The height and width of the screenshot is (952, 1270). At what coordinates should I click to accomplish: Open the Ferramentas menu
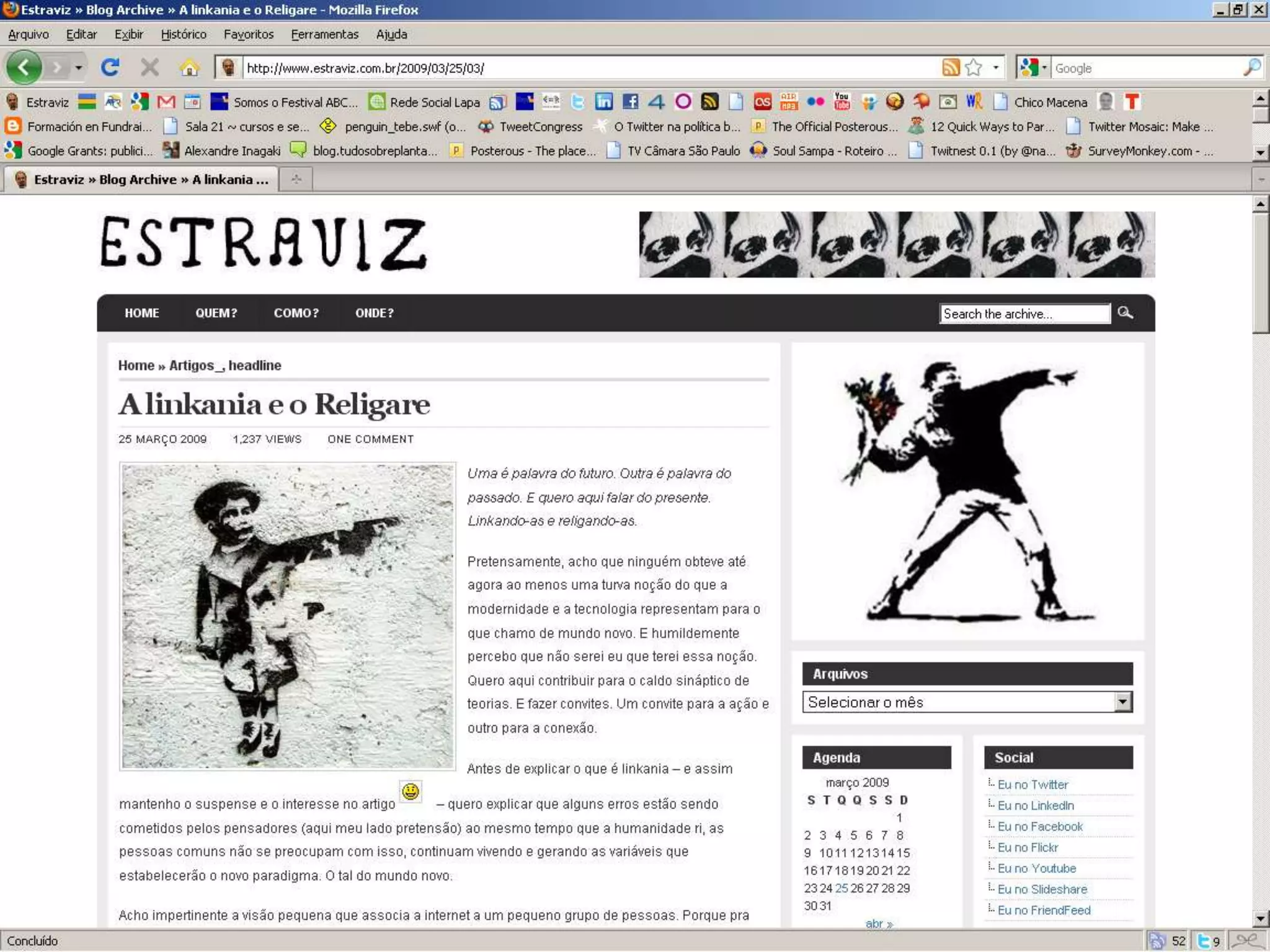(x=324, y=35)
